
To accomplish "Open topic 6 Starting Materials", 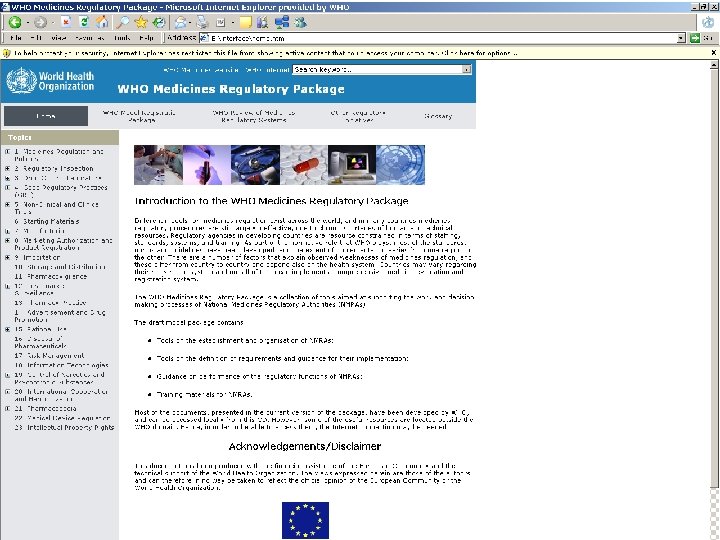I will [47, 221].
